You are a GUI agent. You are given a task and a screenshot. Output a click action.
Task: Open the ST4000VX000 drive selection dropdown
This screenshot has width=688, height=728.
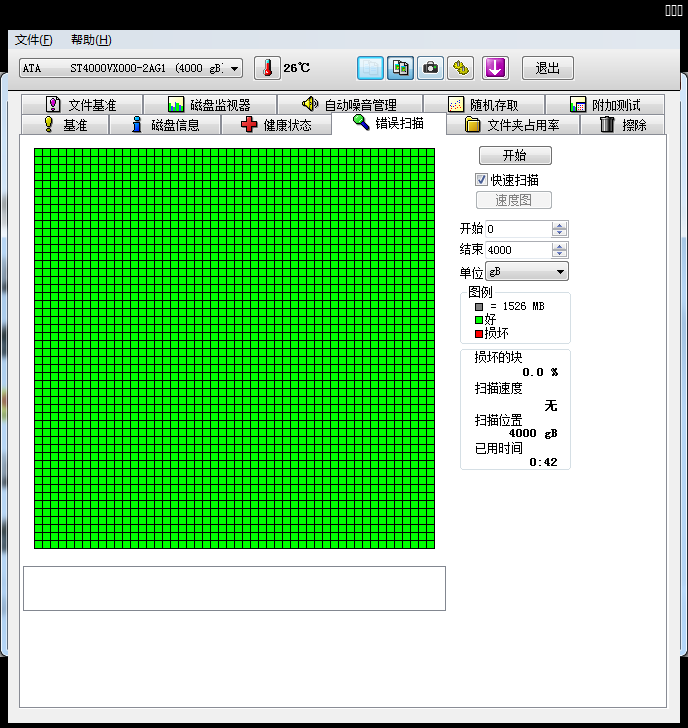pyautogui.click(x=131, y=68)
